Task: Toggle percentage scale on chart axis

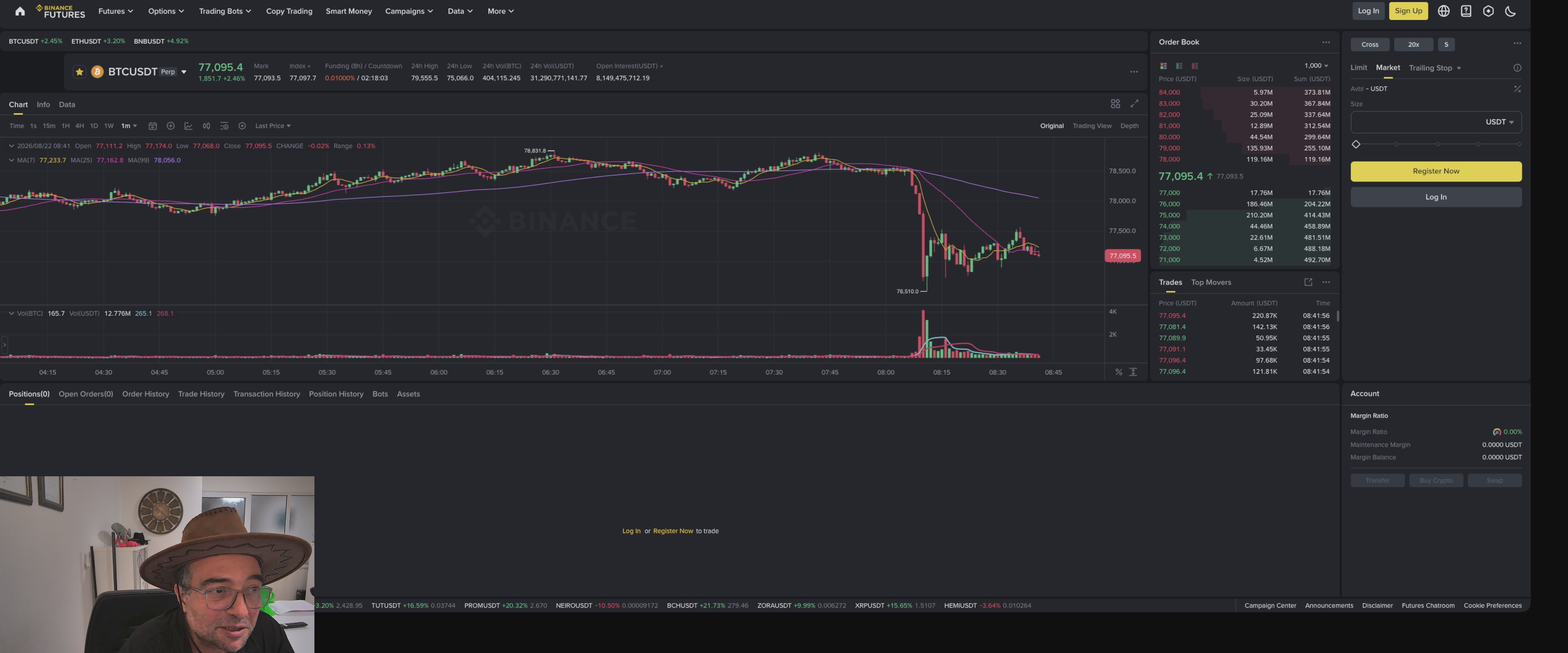Action: (1118, 372)
